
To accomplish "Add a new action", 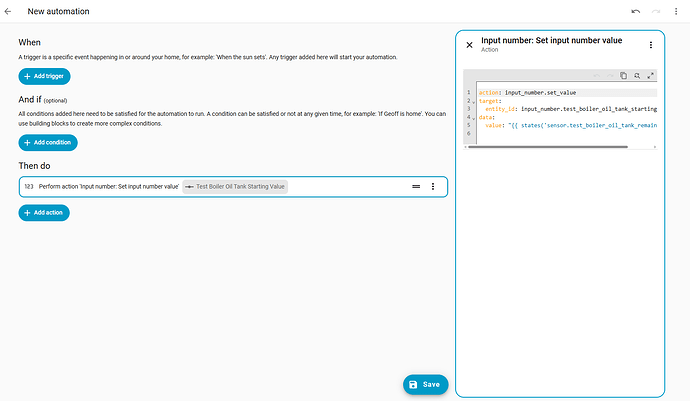I will pos(44,213).
